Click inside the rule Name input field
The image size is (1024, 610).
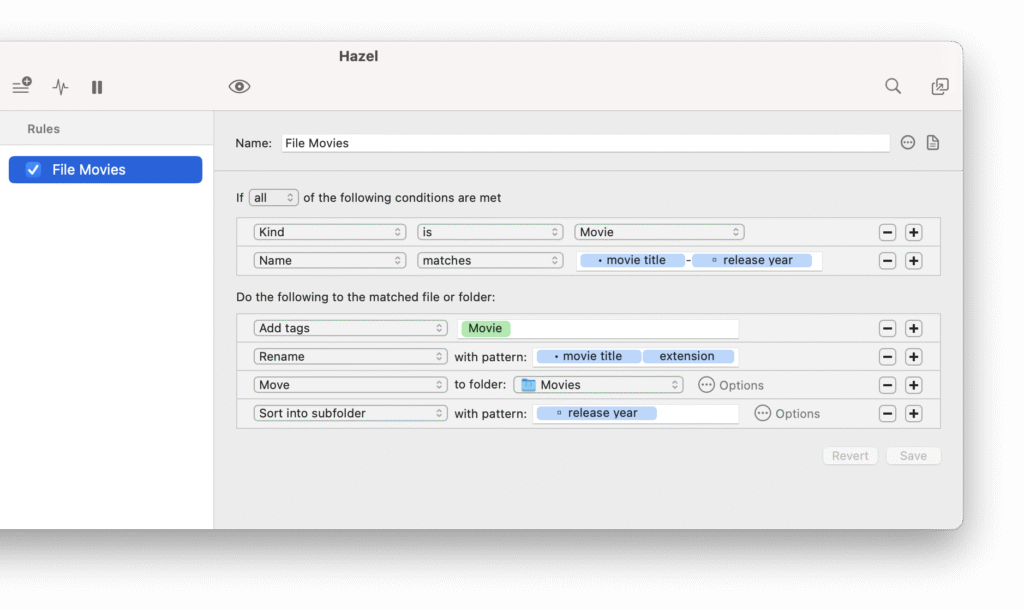580,142
